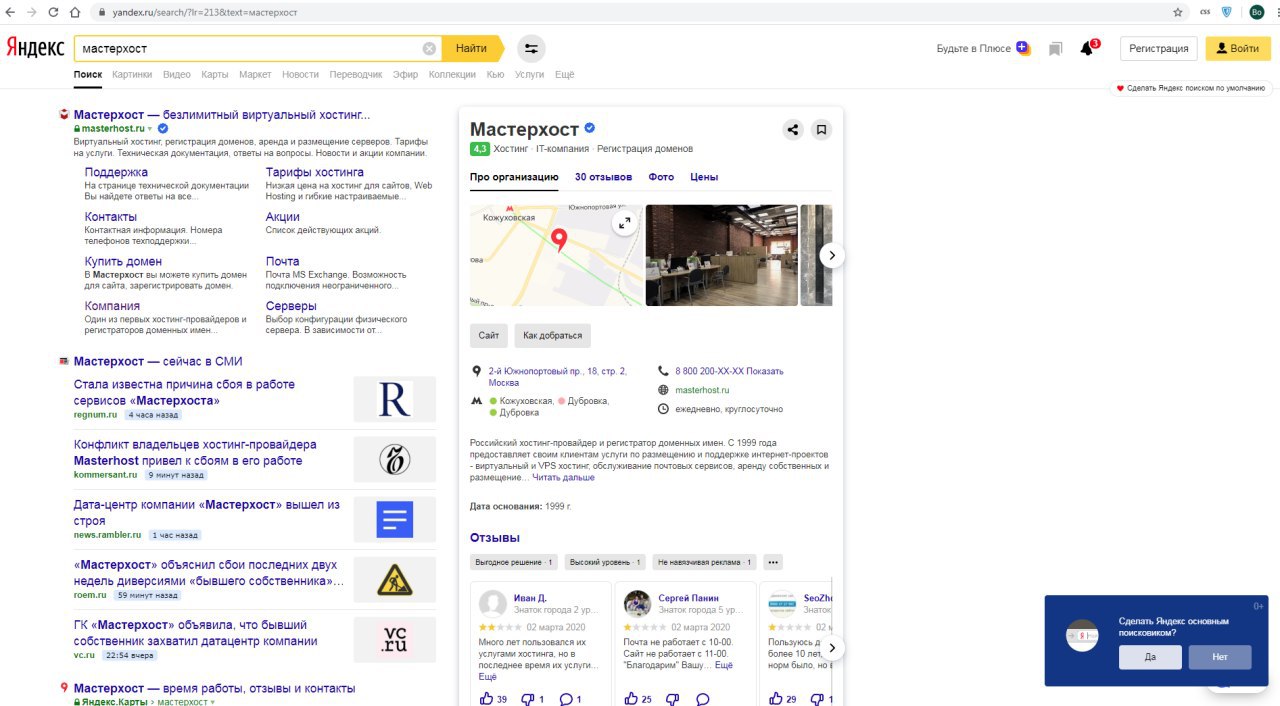Open the Купить домен sitelink

pos(123,261)
